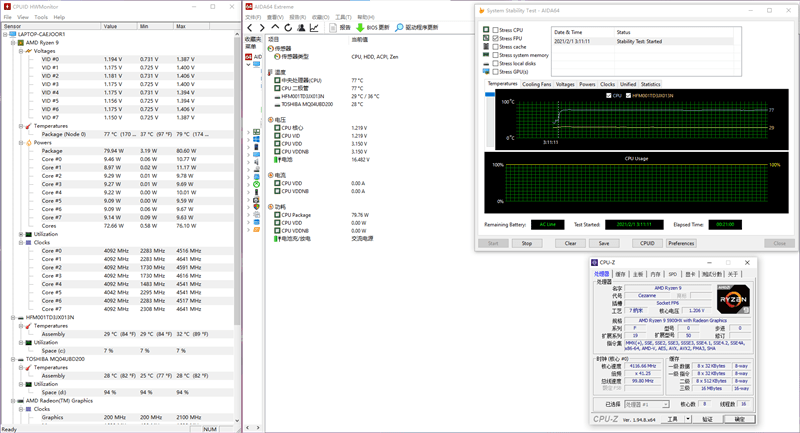Switch to Cooling Fans tab
Image resolution: width=800 pixels, height=433 pixels.
(536, 84)
